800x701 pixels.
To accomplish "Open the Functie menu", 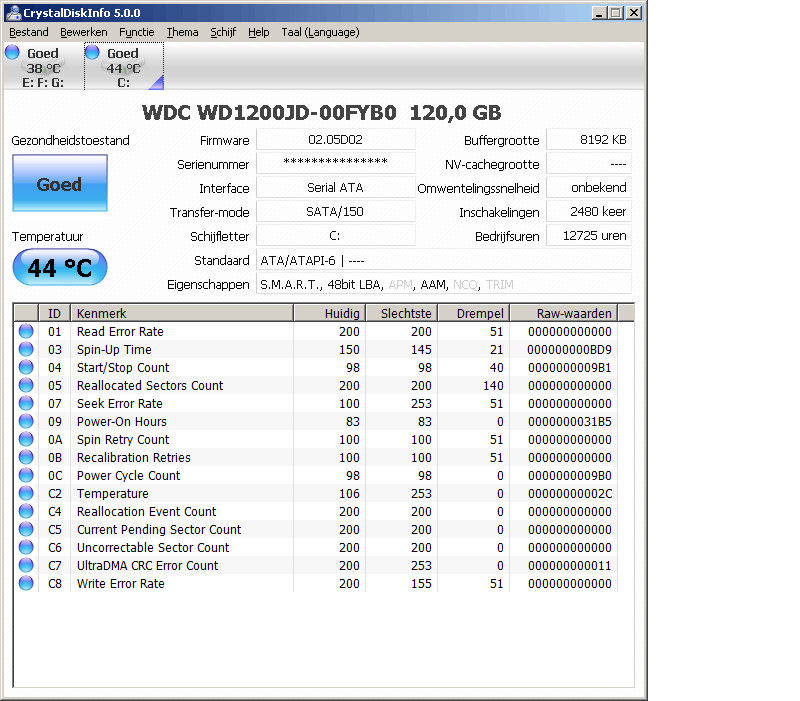I will pyautogui.click(x=137, y=32).
